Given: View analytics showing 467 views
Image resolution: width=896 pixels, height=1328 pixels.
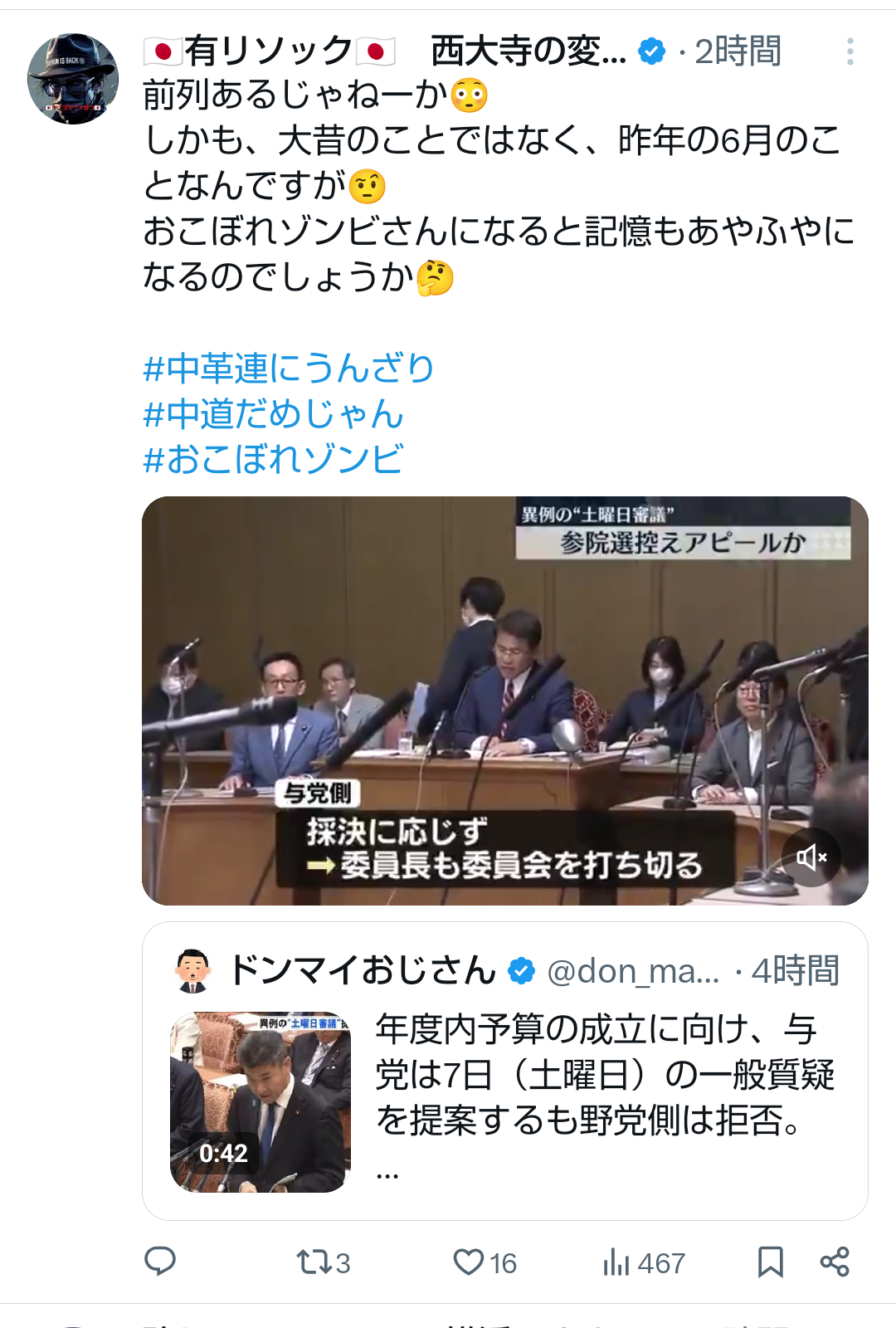Looking at the screenshot, I should [644, 1262].
